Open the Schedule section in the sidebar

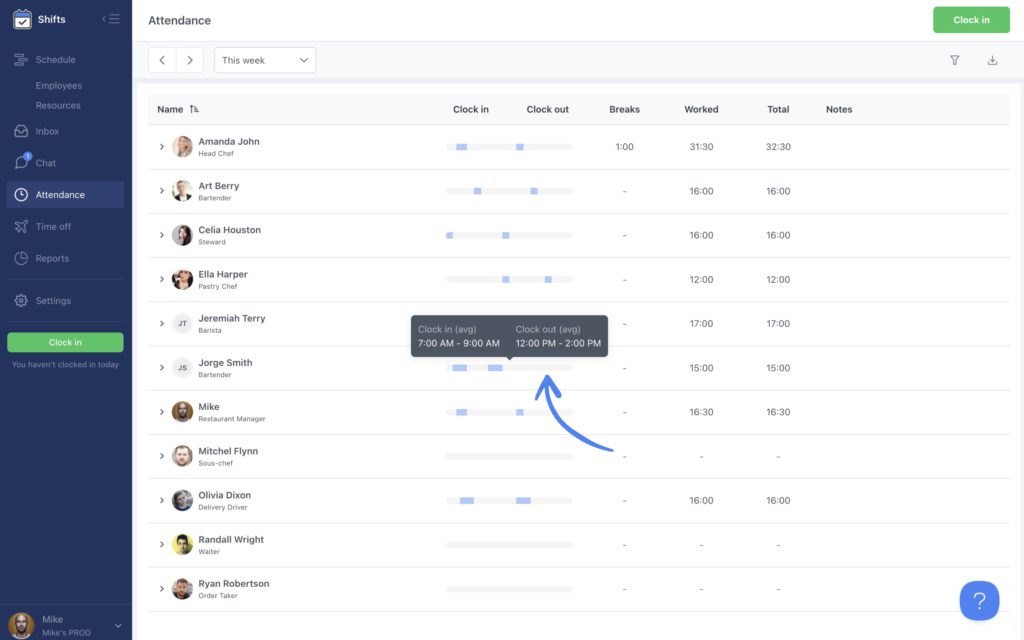pos(60,59)
